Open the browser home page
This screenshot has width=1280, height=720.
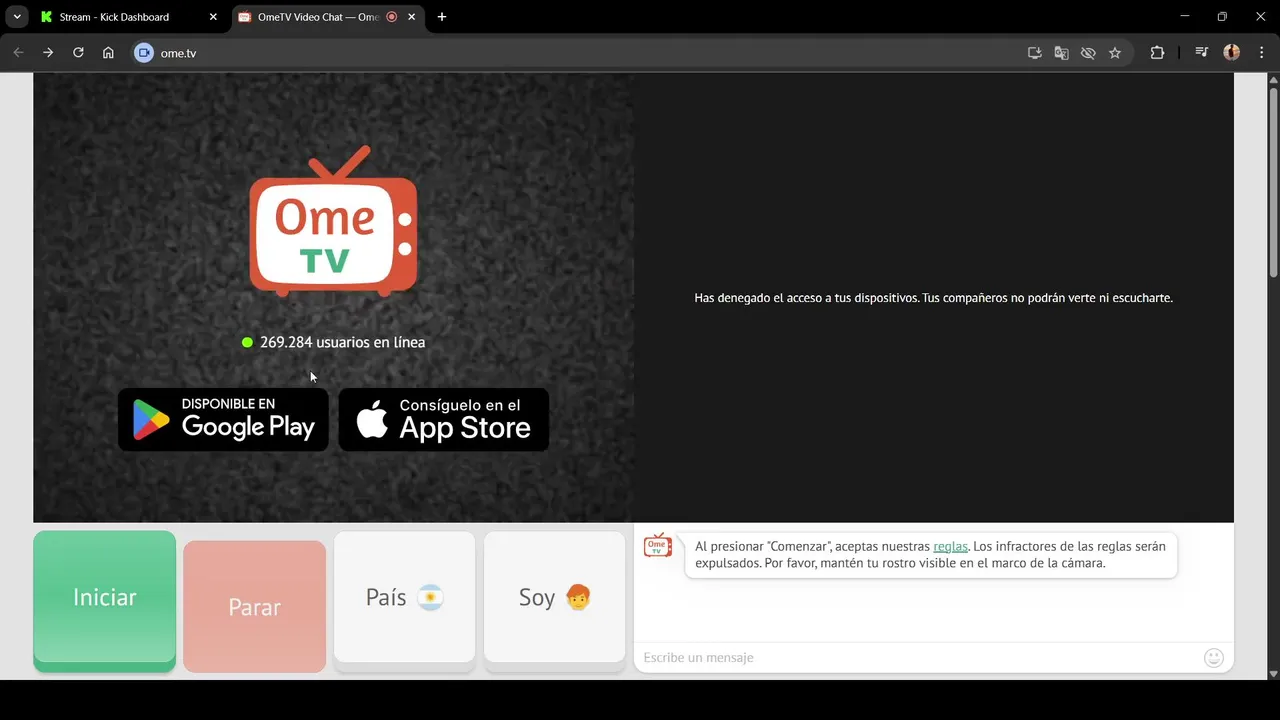[108, 53]
